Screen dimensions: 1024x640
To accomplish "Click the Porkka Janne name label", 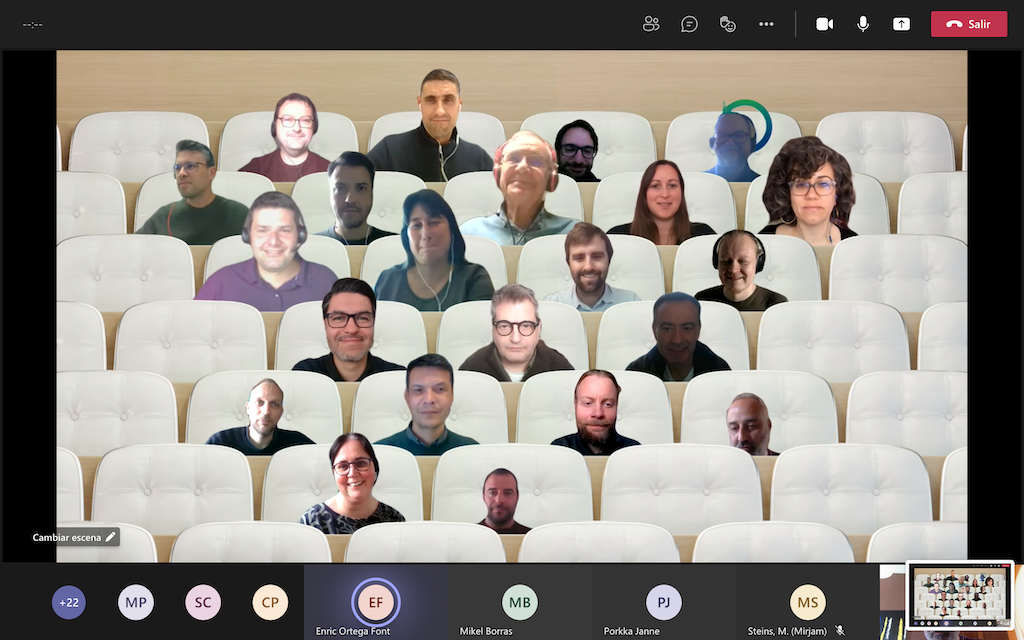I will [632, 631].
